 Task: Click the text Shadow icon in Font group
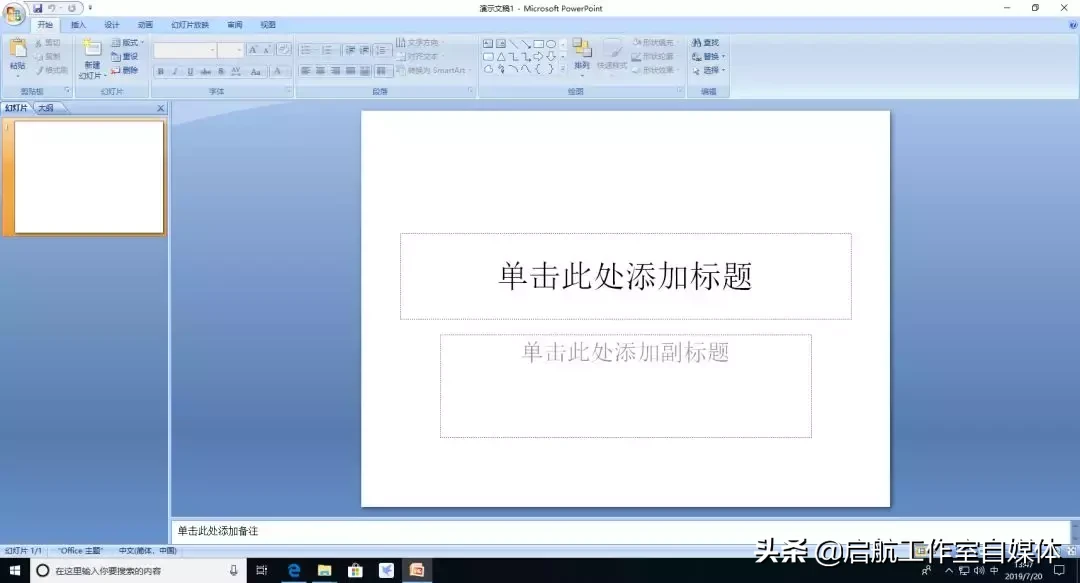tap(222, 70)
